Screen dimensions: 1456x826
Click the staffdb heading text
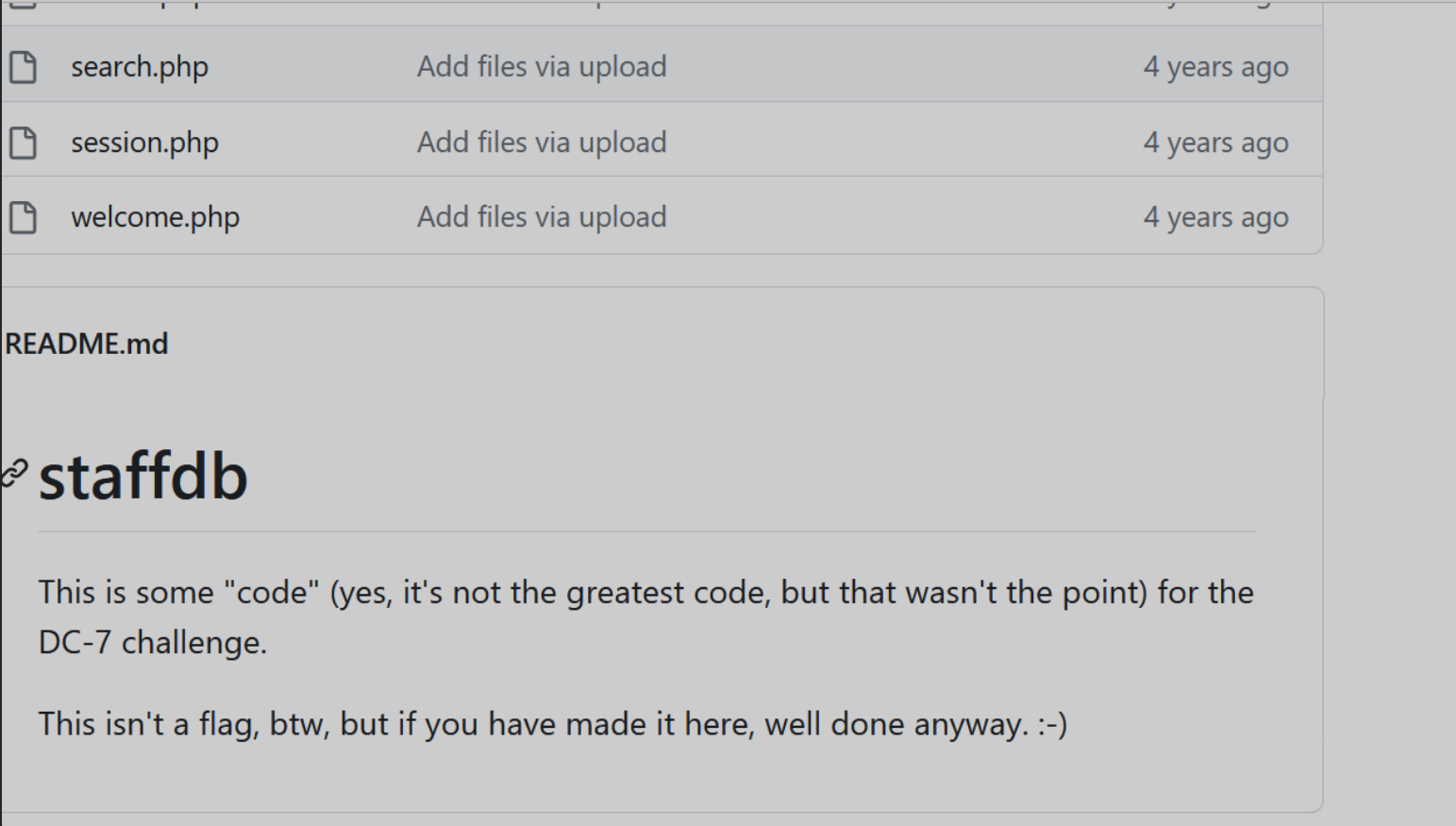143,477
